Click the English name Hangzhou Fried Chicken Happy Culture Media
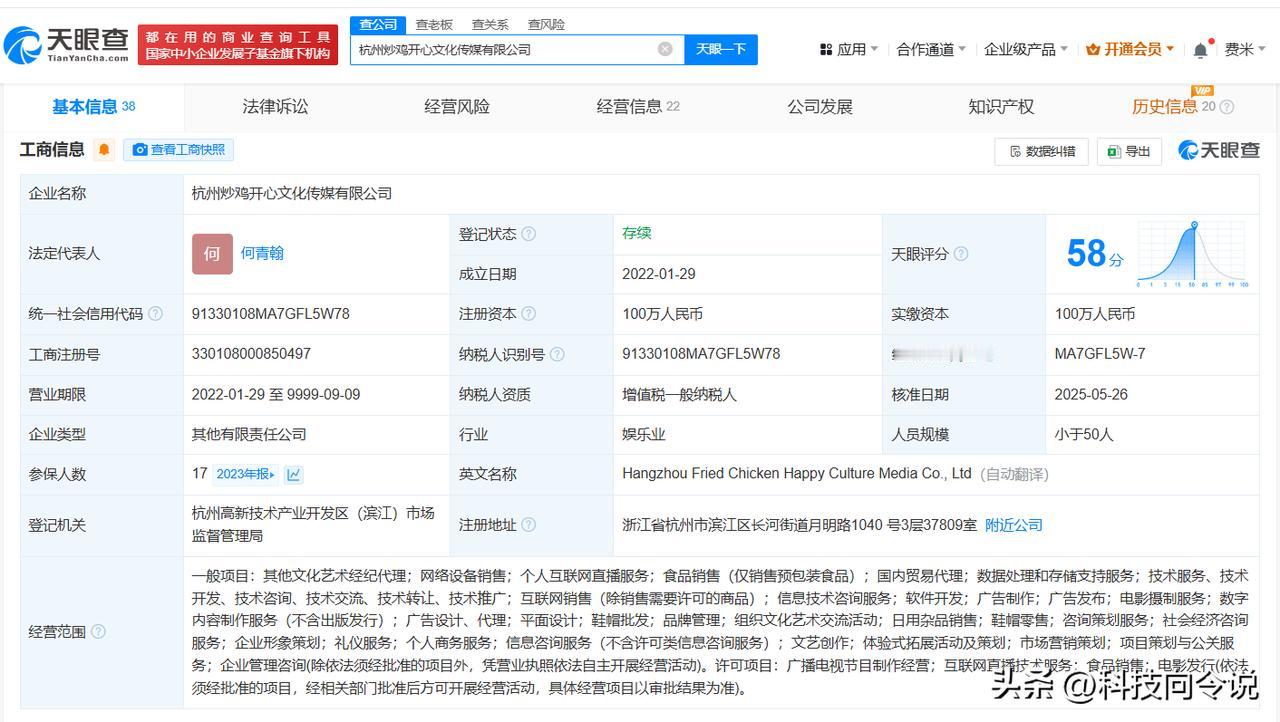This screenshot has height=722, width=1280. (797, 474)
